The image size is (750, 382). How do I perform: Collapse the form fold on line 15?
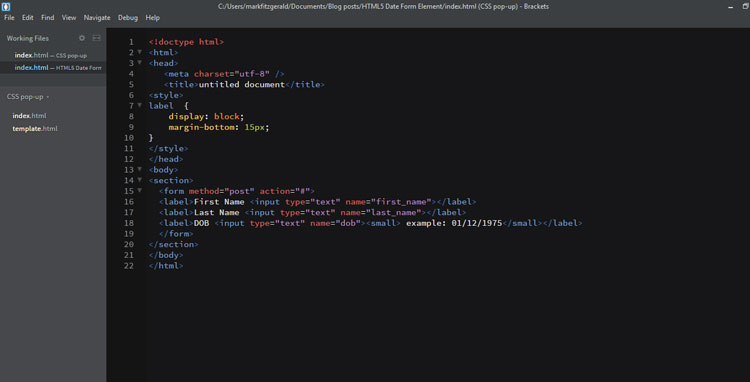point(140,190)
